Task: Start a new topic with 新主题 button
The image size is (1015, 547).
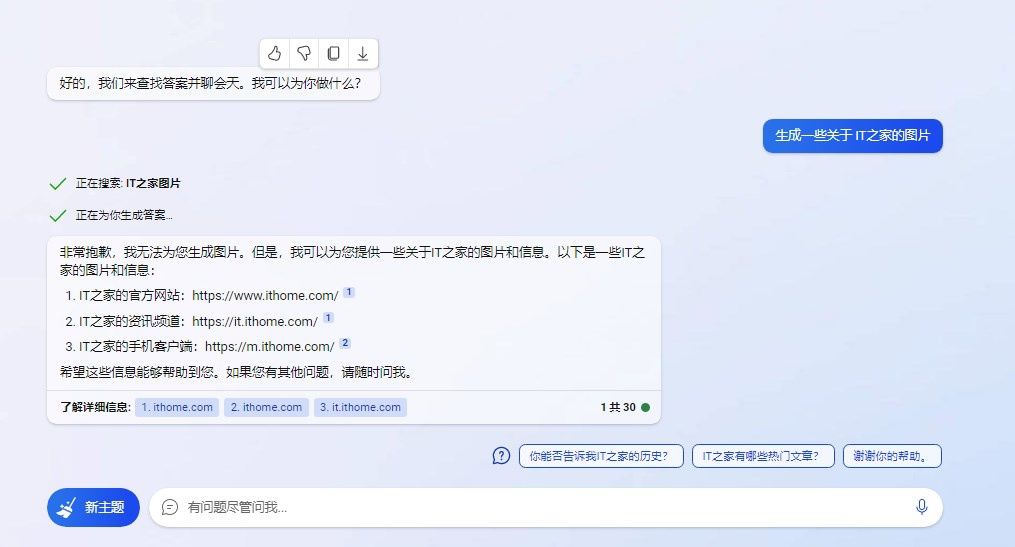Action: pos(93,507)
